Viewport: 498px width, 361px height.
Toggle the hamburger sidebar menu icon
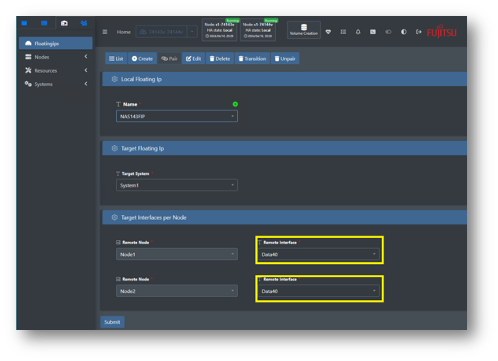pos(105,32)
